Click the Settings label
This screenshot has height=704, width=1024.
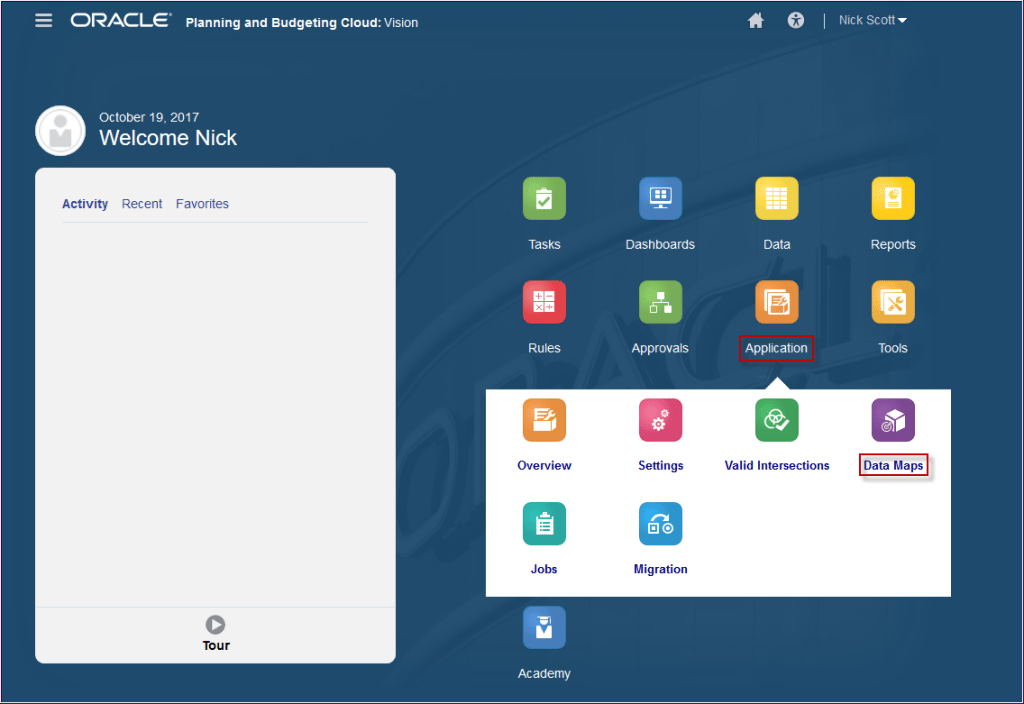pos(660,465)
